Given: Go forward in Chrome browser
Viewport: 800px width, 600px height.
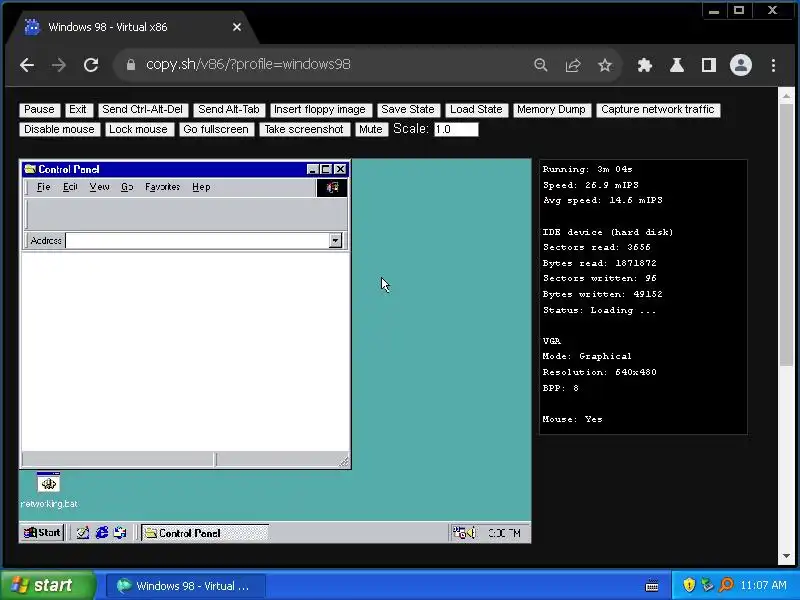Looking at the screenshot, I should tap(59, 65).
